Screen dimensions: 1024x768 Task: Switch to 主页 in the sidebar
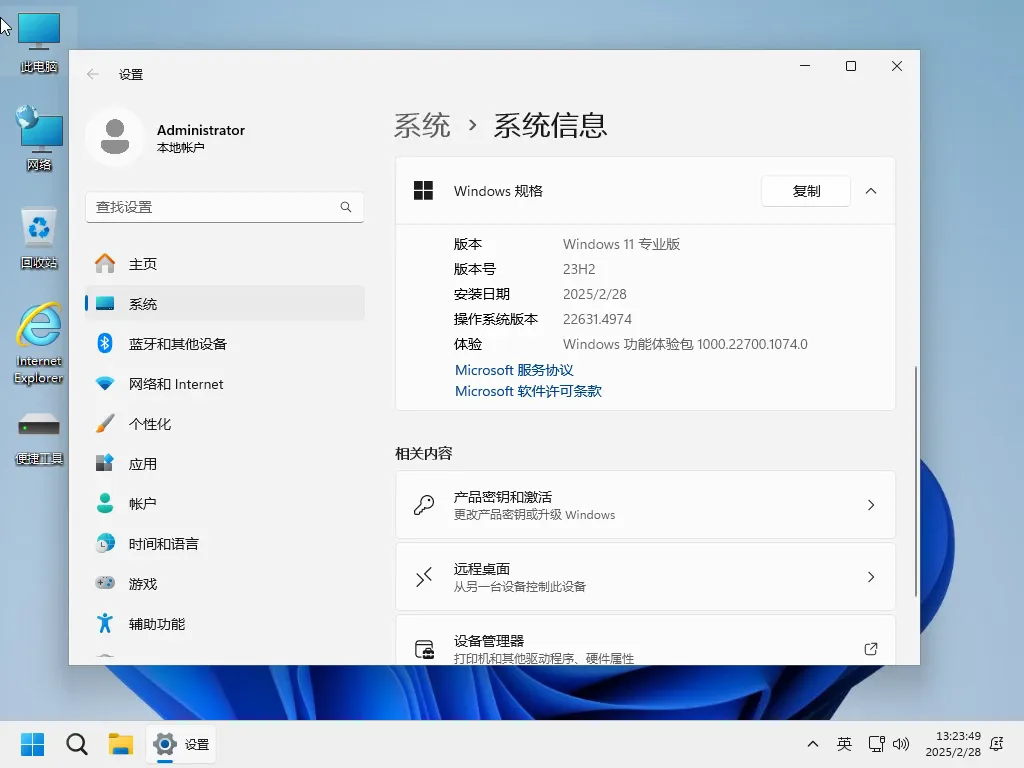tap(105, 263)
